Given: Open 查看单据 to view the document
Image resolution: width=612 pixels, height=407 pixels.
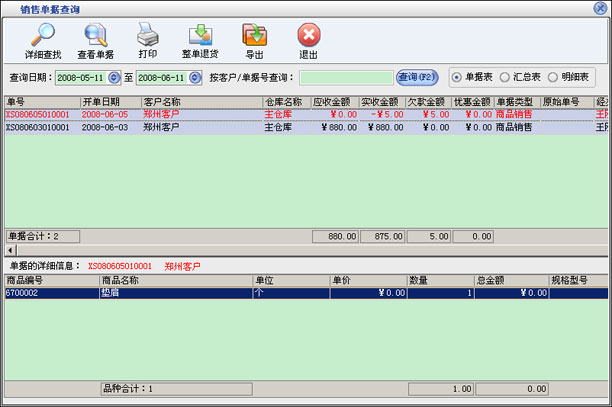Looking at the screenshot, I should pyautogui.click(x=95, y=36).
